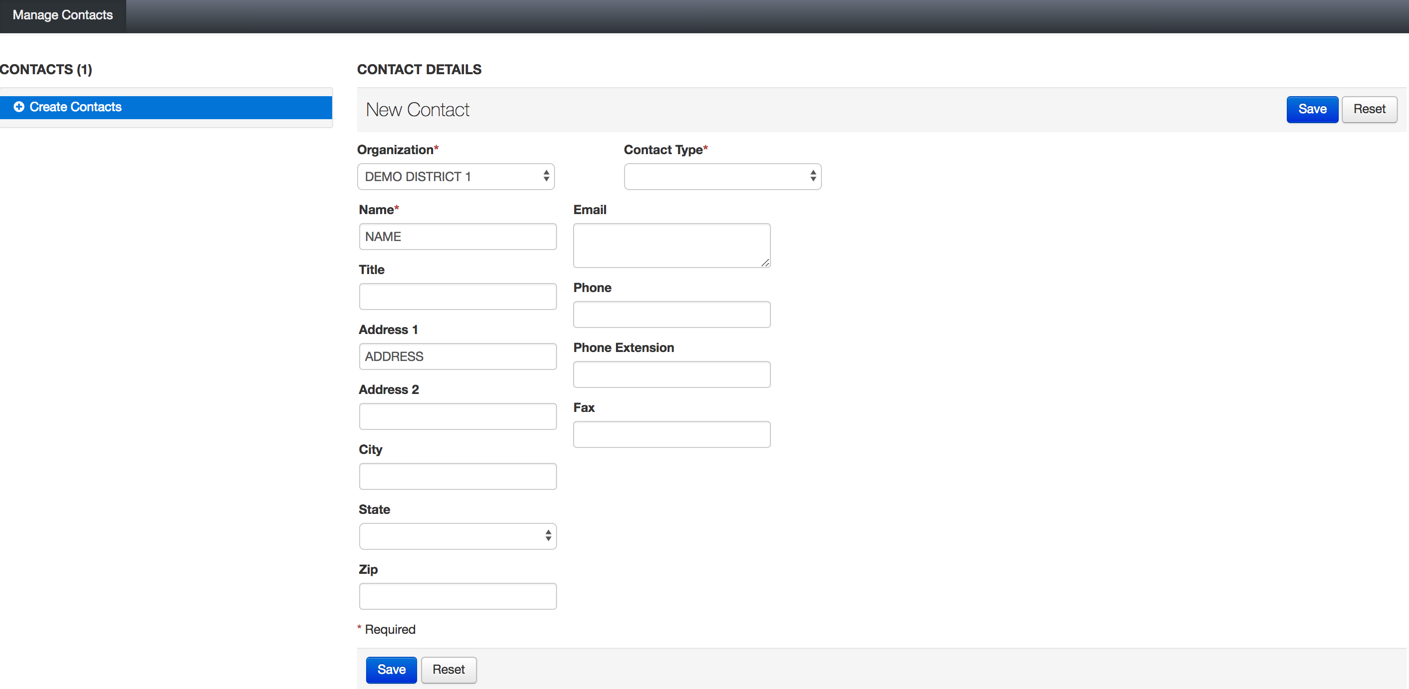Focus the Email text area

[671, 246]
